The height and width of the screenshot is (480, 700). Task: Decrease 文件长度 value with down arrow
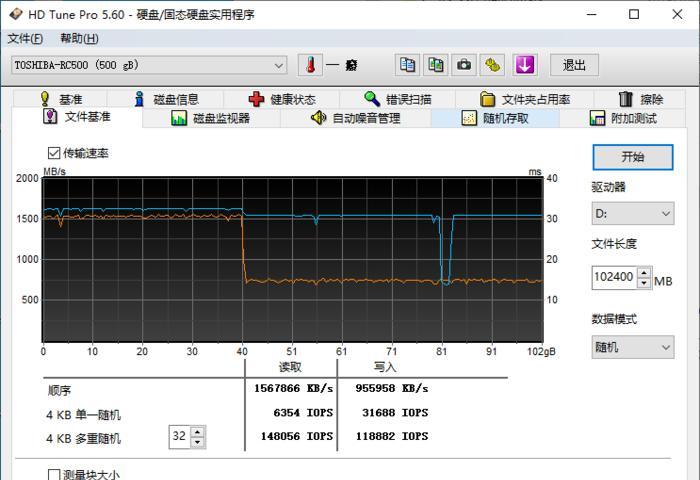[644, 283]
